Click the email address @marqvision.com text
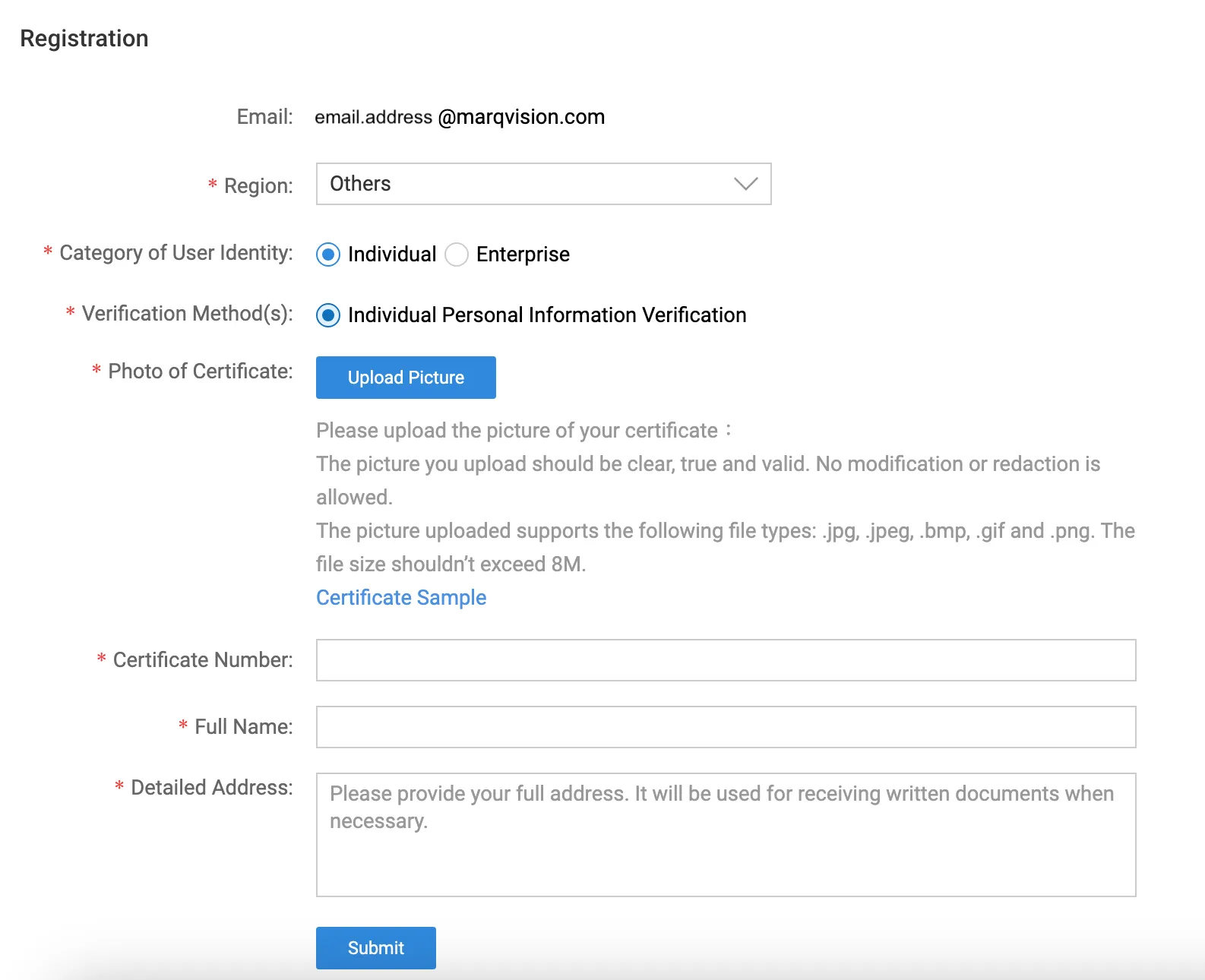The image size is (1205, 980). pyautogui.click(x=460, y=117)
